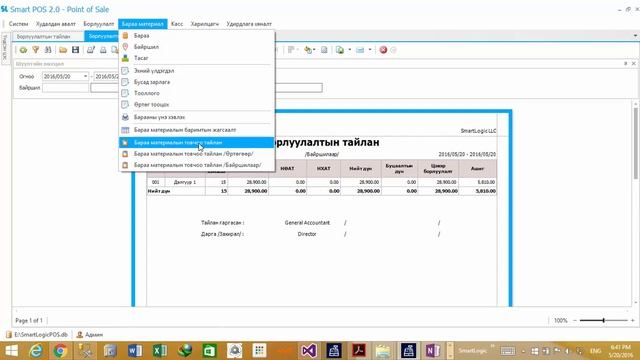Image resolution: width=640 pixels, height=360 pixels.
Task: Click the zoom in plus button
Action: (633, 320)
